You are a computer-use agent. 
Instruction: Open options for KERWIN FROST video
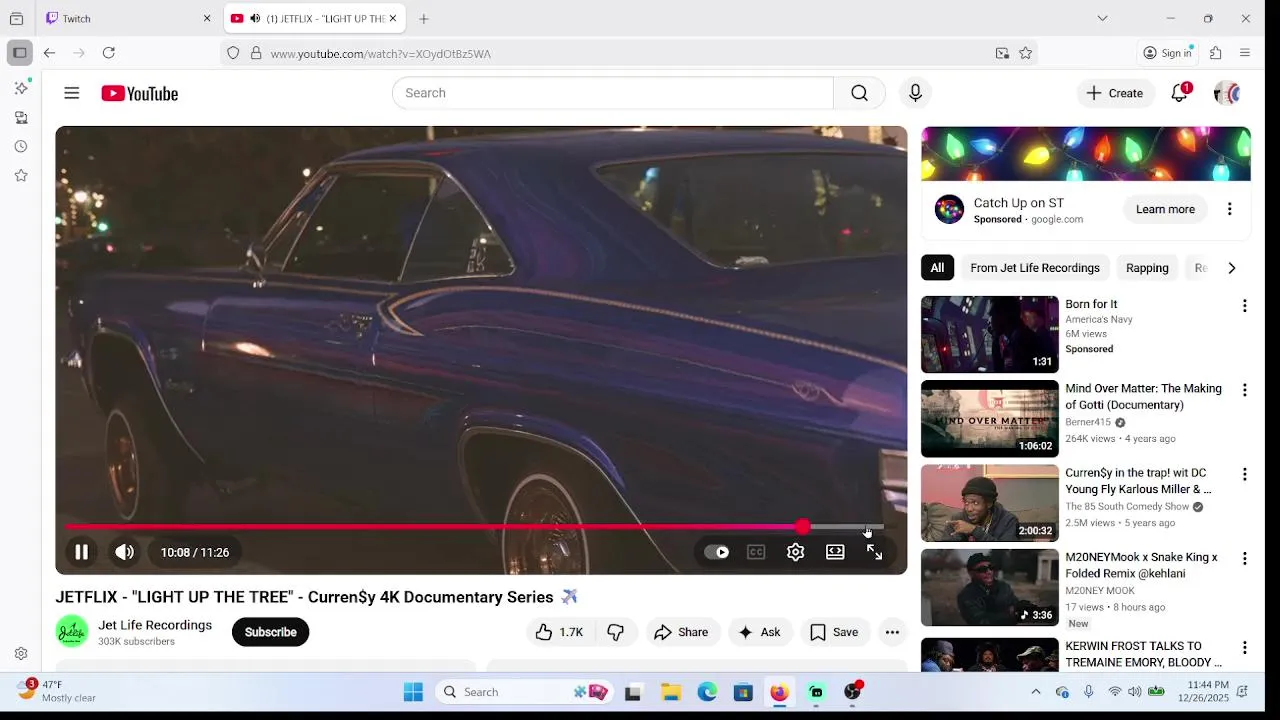tap(1244, 648)
